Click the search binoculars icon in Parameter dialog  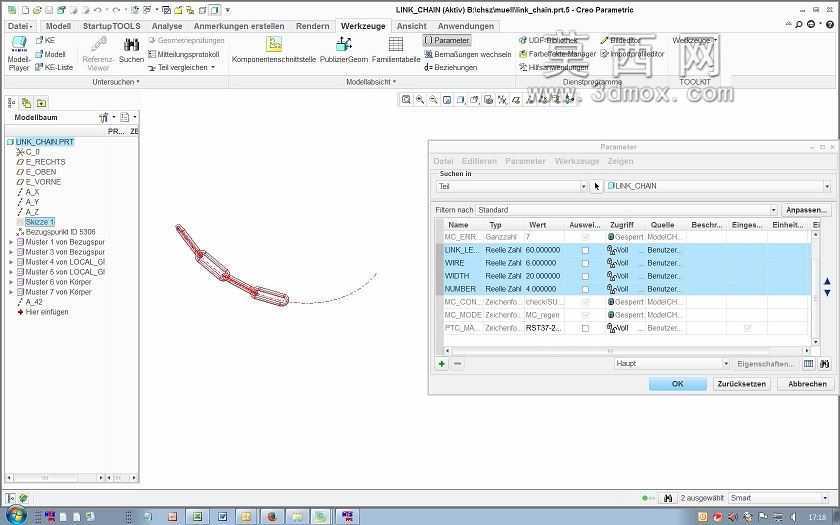pos(824,364)
